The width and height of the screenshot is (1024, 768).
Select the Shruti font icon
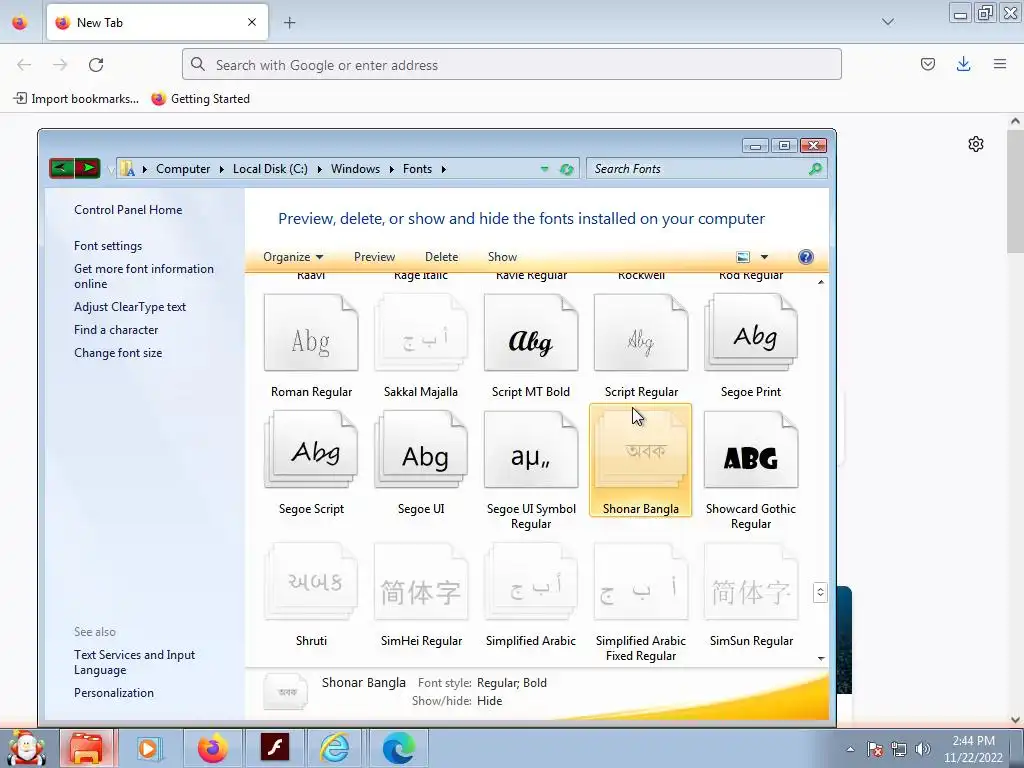(x=311, y=581)
